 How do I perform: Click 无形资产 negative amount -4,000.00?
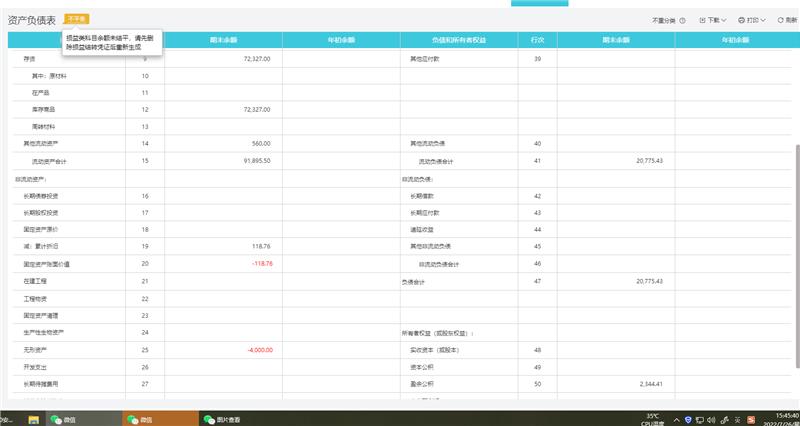pyautogui.click(x=259, y=349)
